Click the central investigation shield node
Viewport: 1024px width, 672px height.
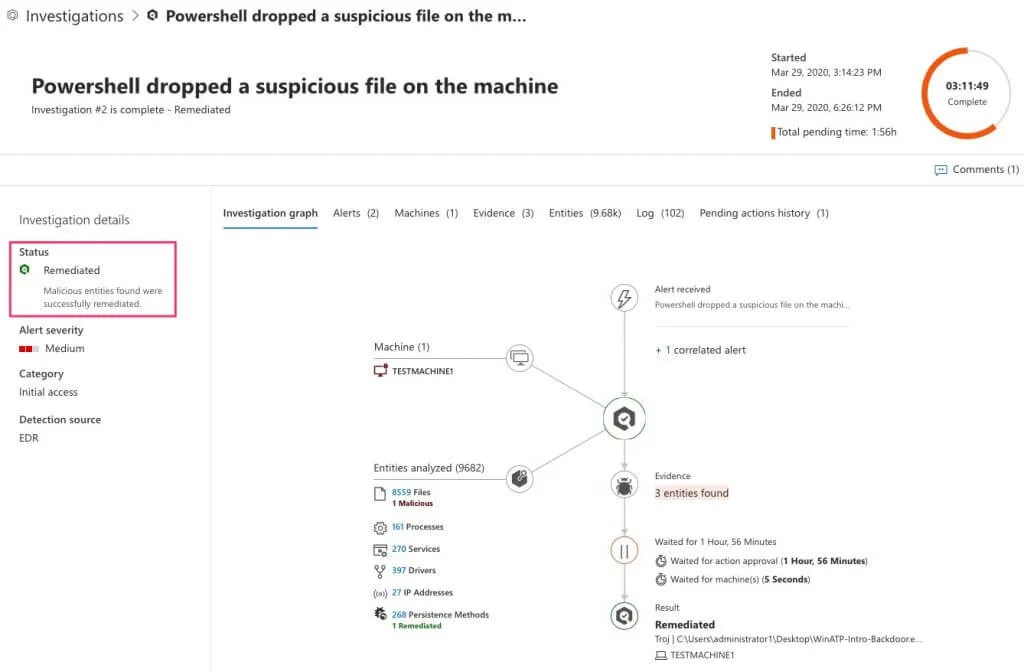pyautogui.click(x=624, y=419)
